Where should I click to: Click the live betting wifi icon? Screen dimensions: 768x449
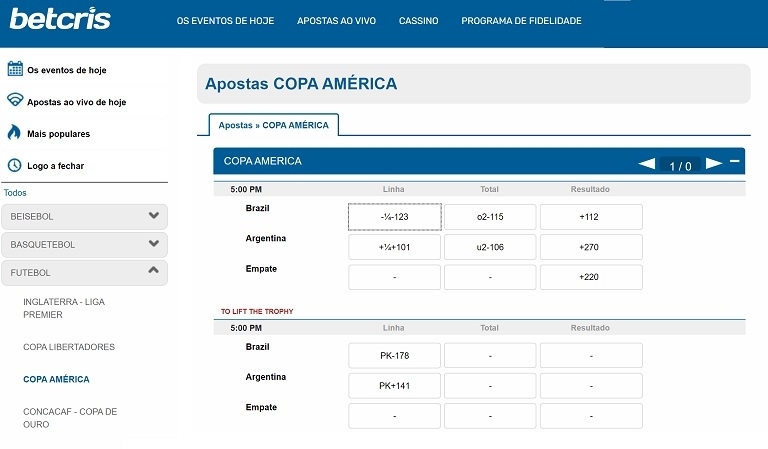15,101
